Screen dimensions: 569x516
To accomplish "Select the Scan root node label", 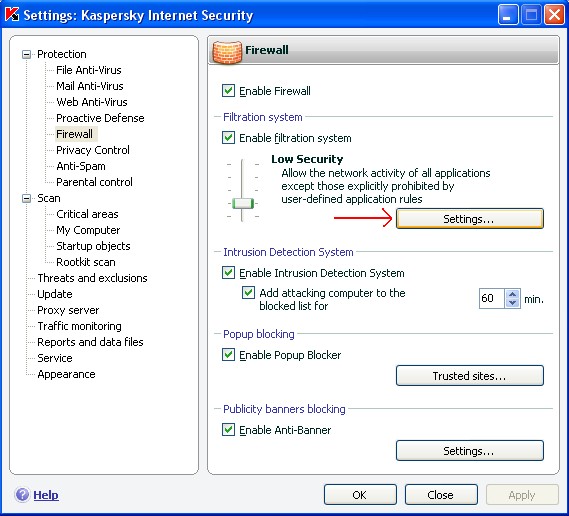I will click(49, 198).
